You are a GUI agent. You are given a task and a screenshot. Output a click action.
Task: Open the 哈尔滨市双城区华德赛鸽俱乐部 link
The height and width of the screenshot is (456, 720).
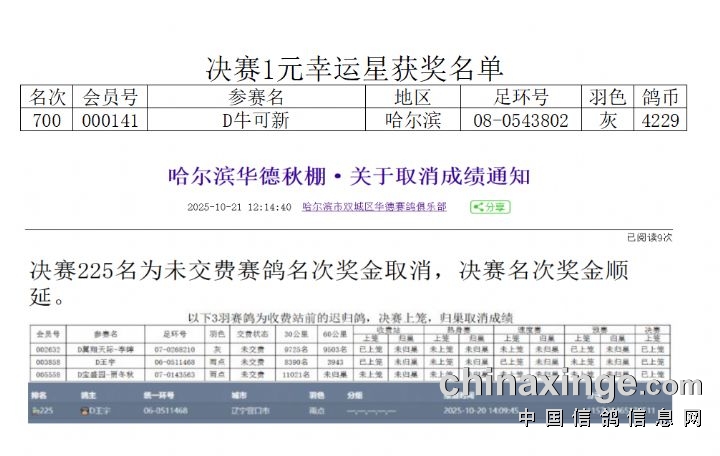tap(374, 207)
